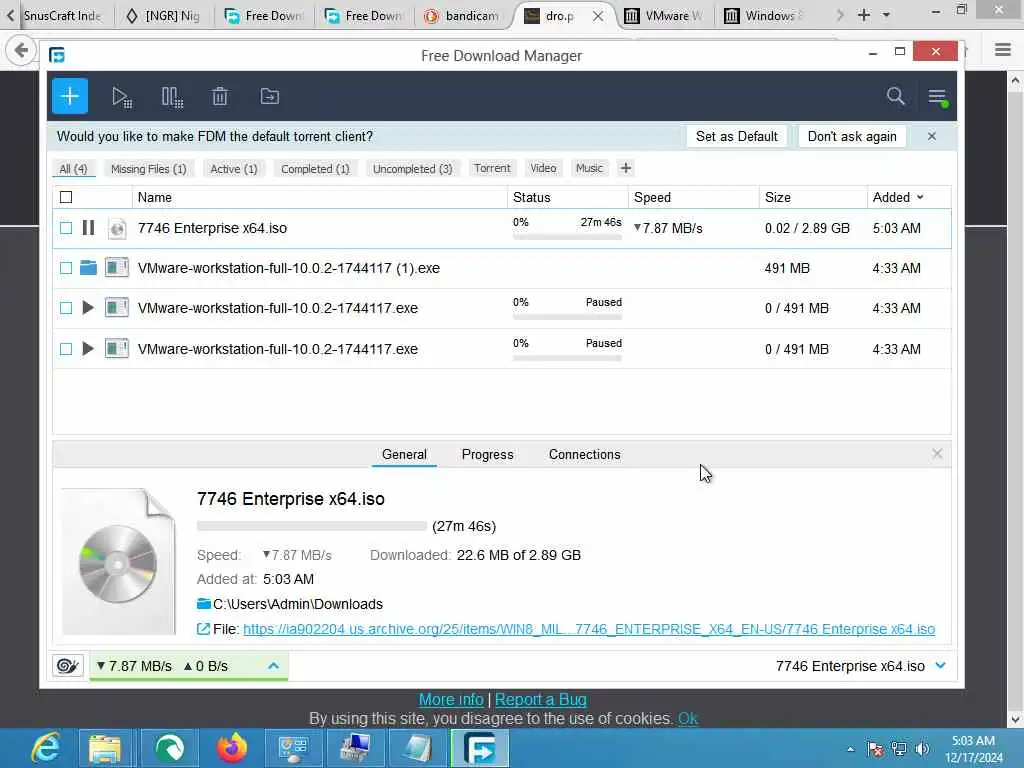This screenshot has width=1024, height=768.
Task: Click the move-to-folder toolbar icon
Action: click(270, 97)
